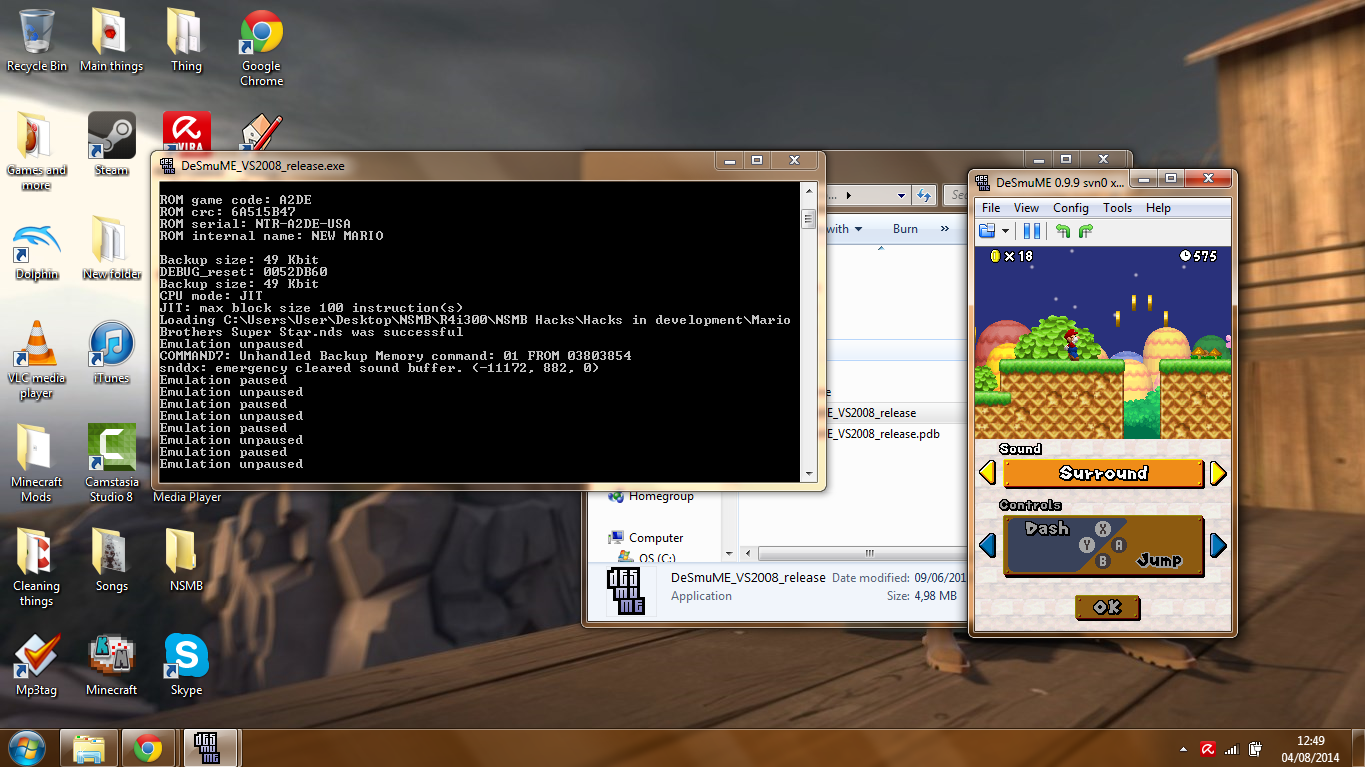This screenshot has height=767, width=1365.
Task: Open the DeSmuME Config menu
Action: click(1071, 208)
